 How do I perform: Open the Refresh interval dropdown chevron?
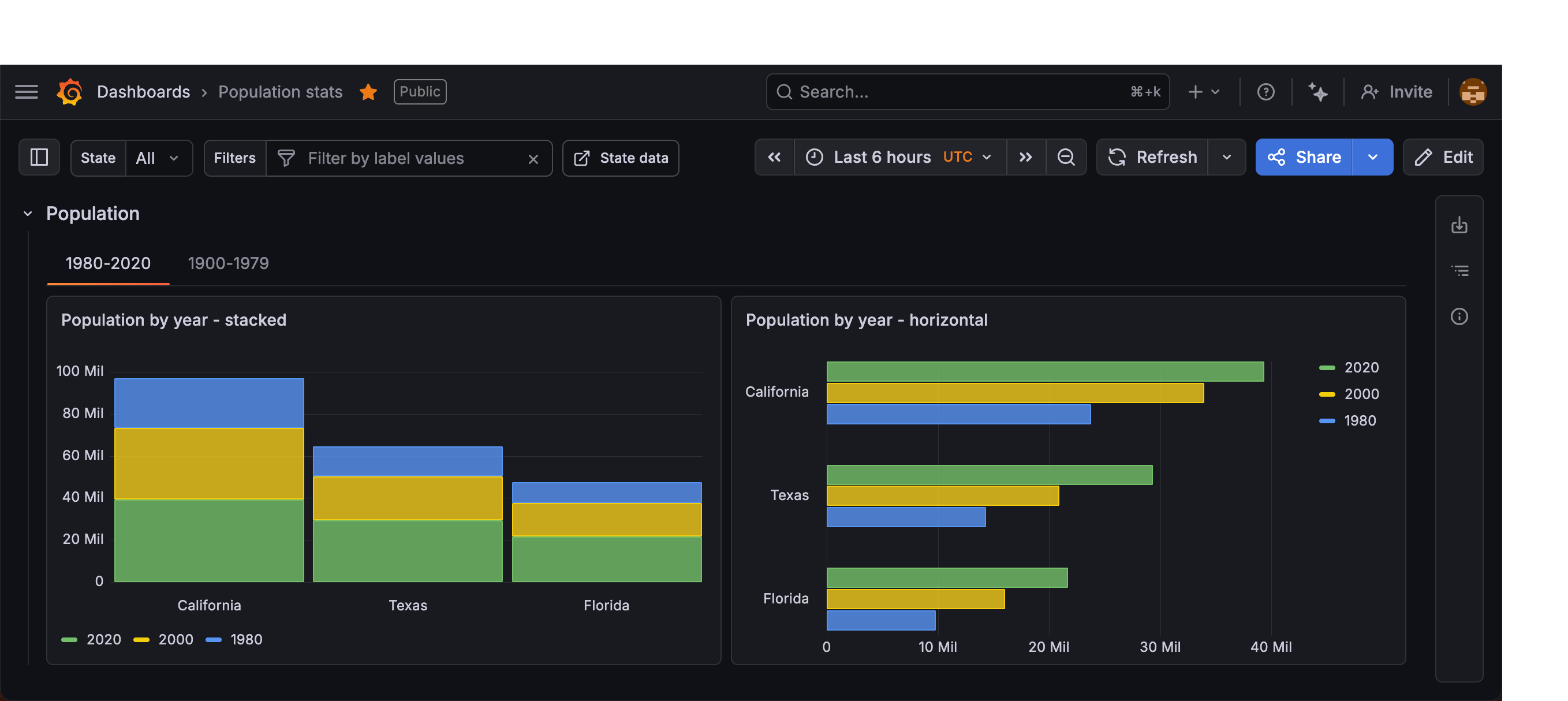tap(1227, 156)
